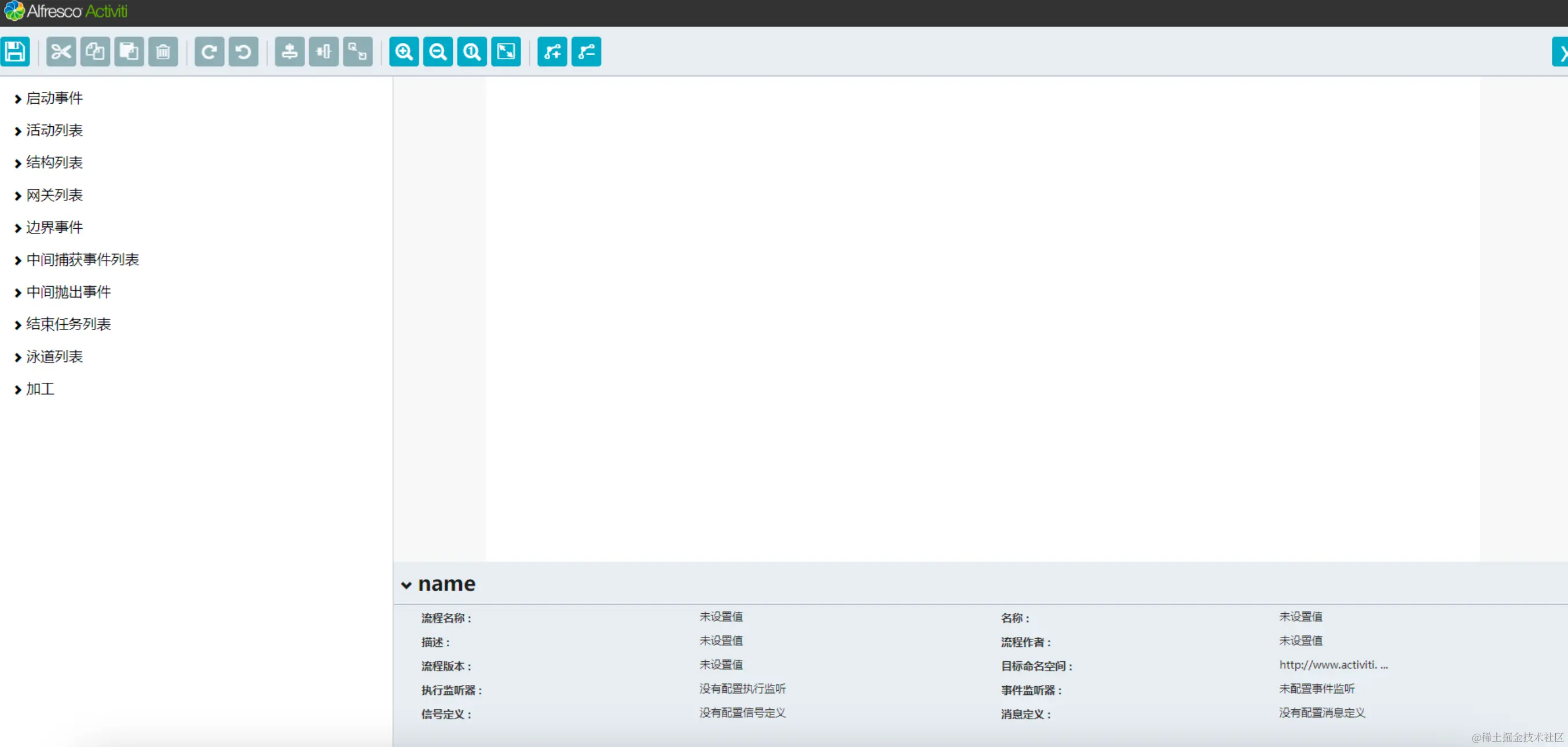
Task: Expand the 启动事件 palette group
Action: click(54, 98)
